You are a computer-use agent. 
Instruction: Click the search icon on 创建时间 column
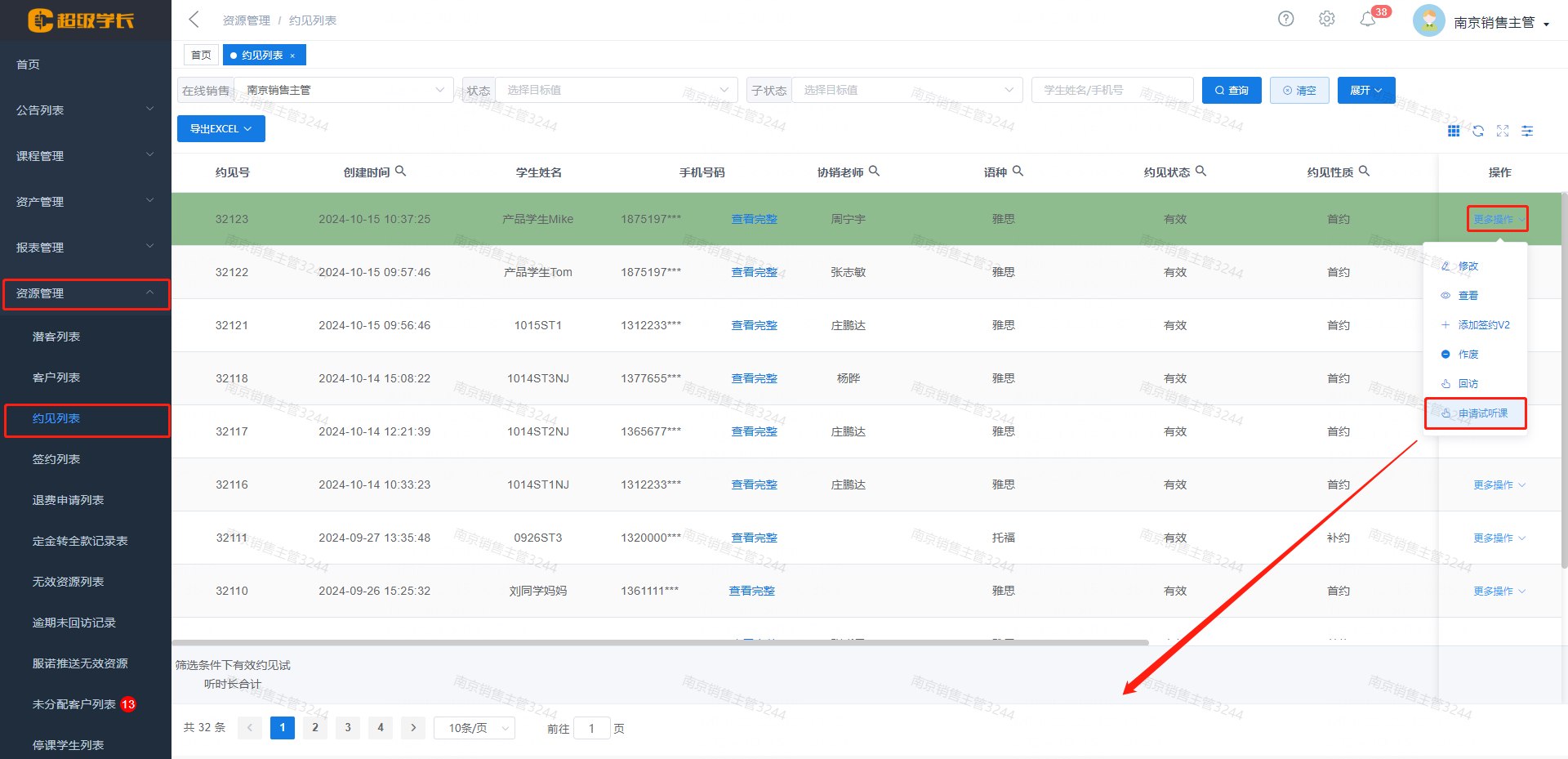click(402, 171)
